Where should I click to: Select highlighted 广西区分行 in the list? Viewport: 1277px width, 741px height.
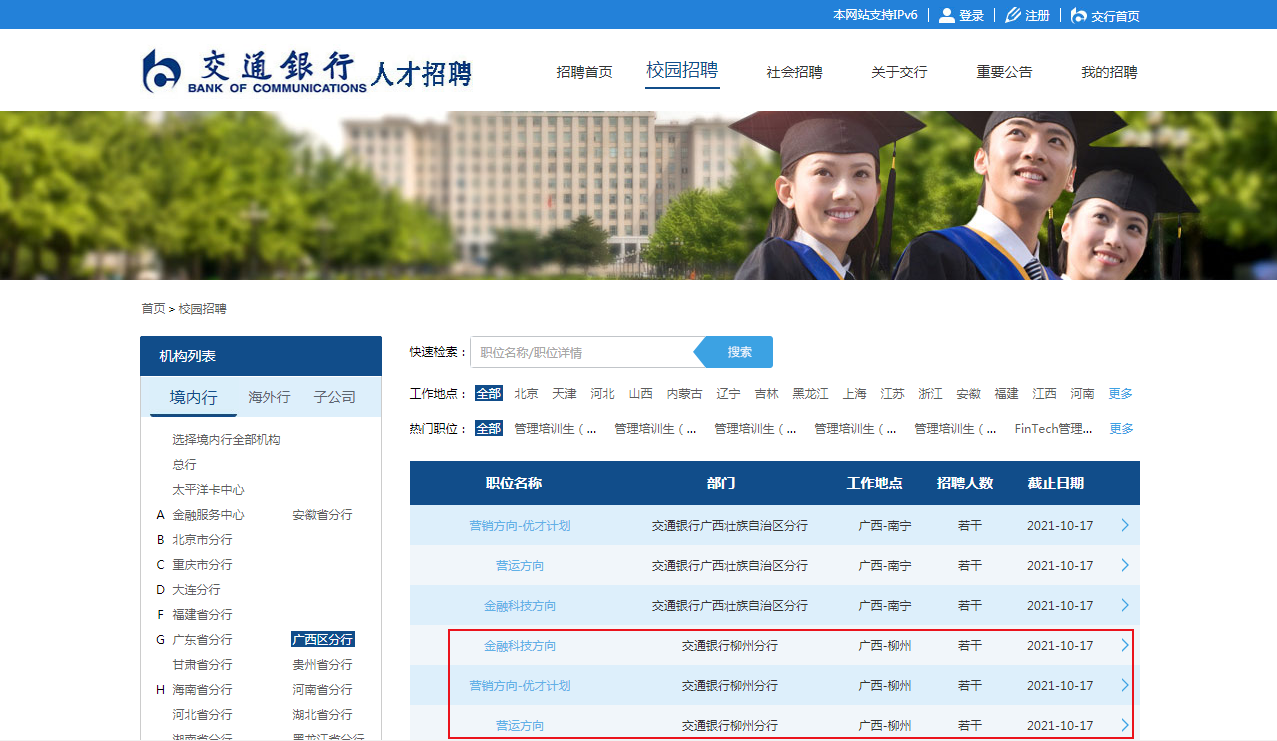(x=323, y=640)
